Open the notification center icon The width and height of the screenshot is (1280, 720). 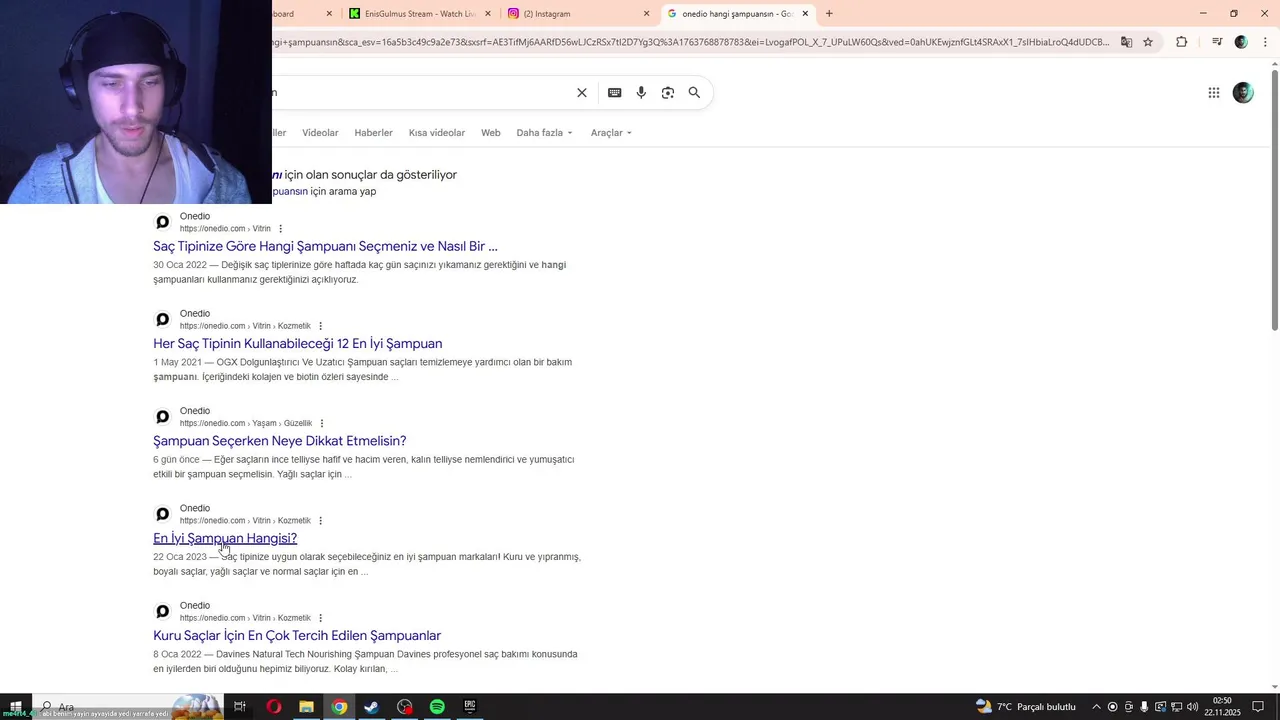1258,707
